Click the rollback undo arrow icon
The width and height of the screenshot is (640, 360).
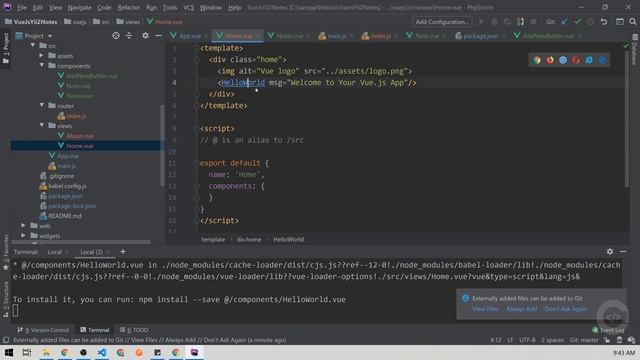(x=604, y=22)
